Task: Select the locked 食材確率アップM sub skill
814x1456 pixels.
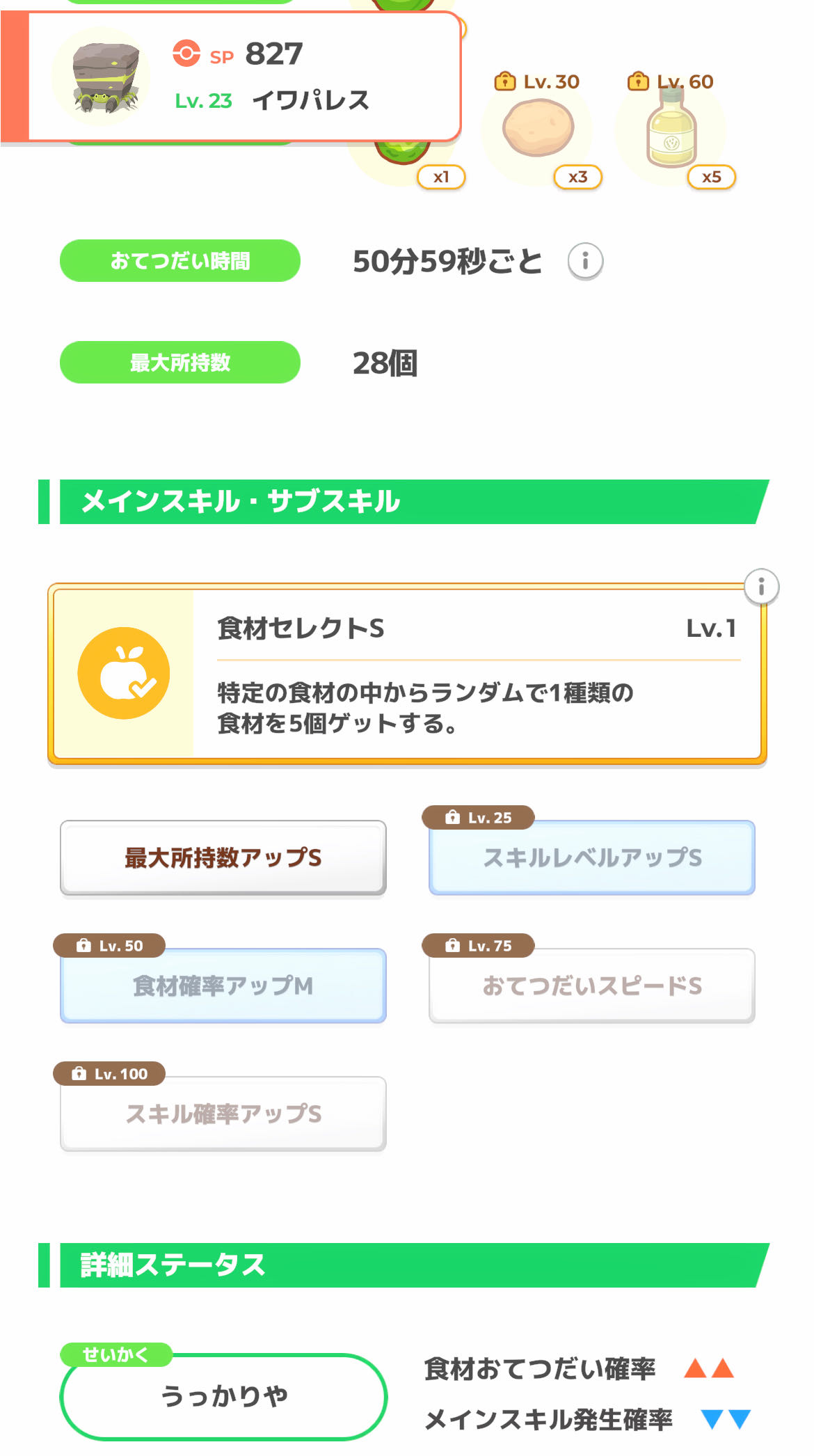Action: click(223, 986)
